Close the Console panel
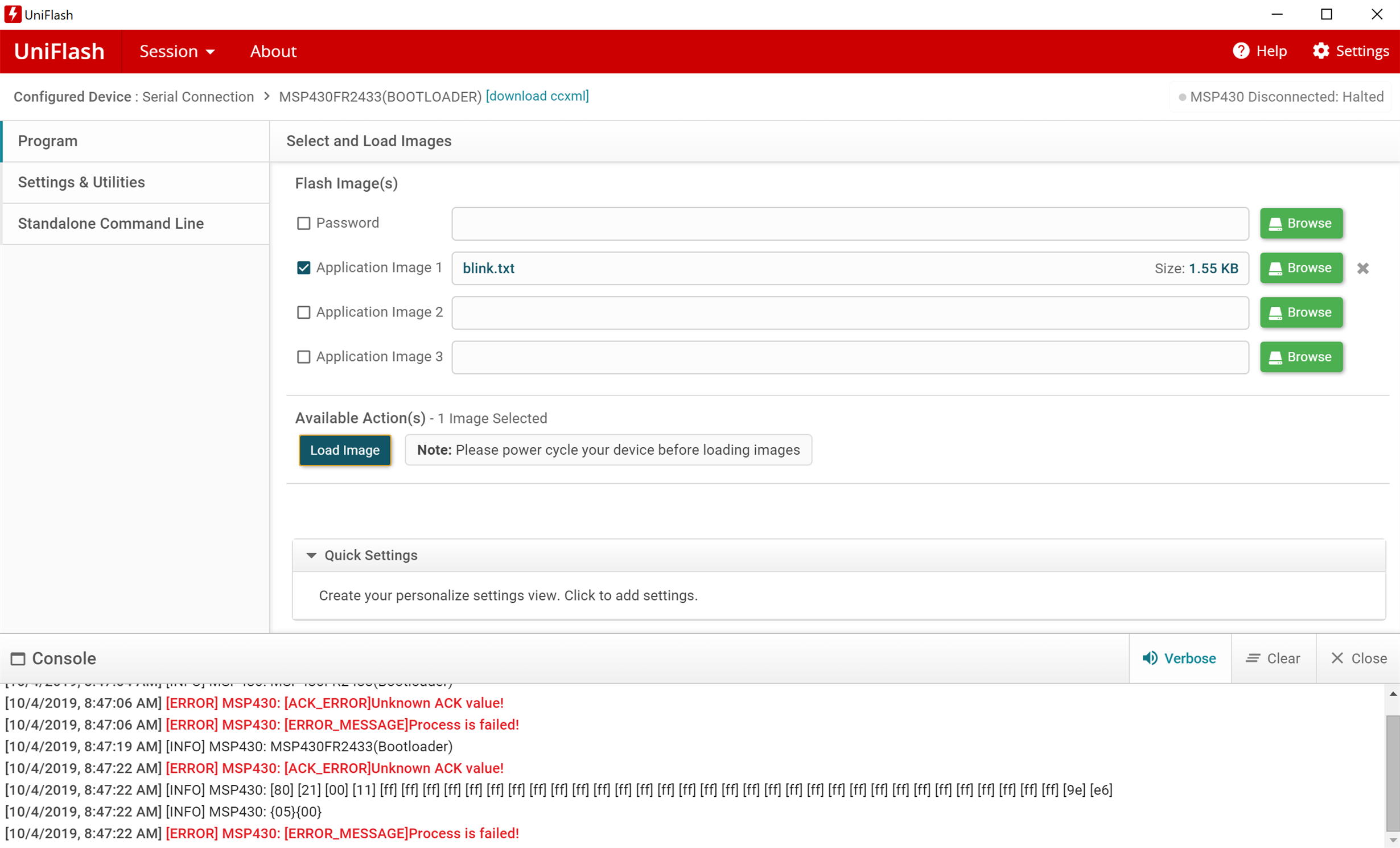This screenshot has width=1400, height=848. point(1358,658)
